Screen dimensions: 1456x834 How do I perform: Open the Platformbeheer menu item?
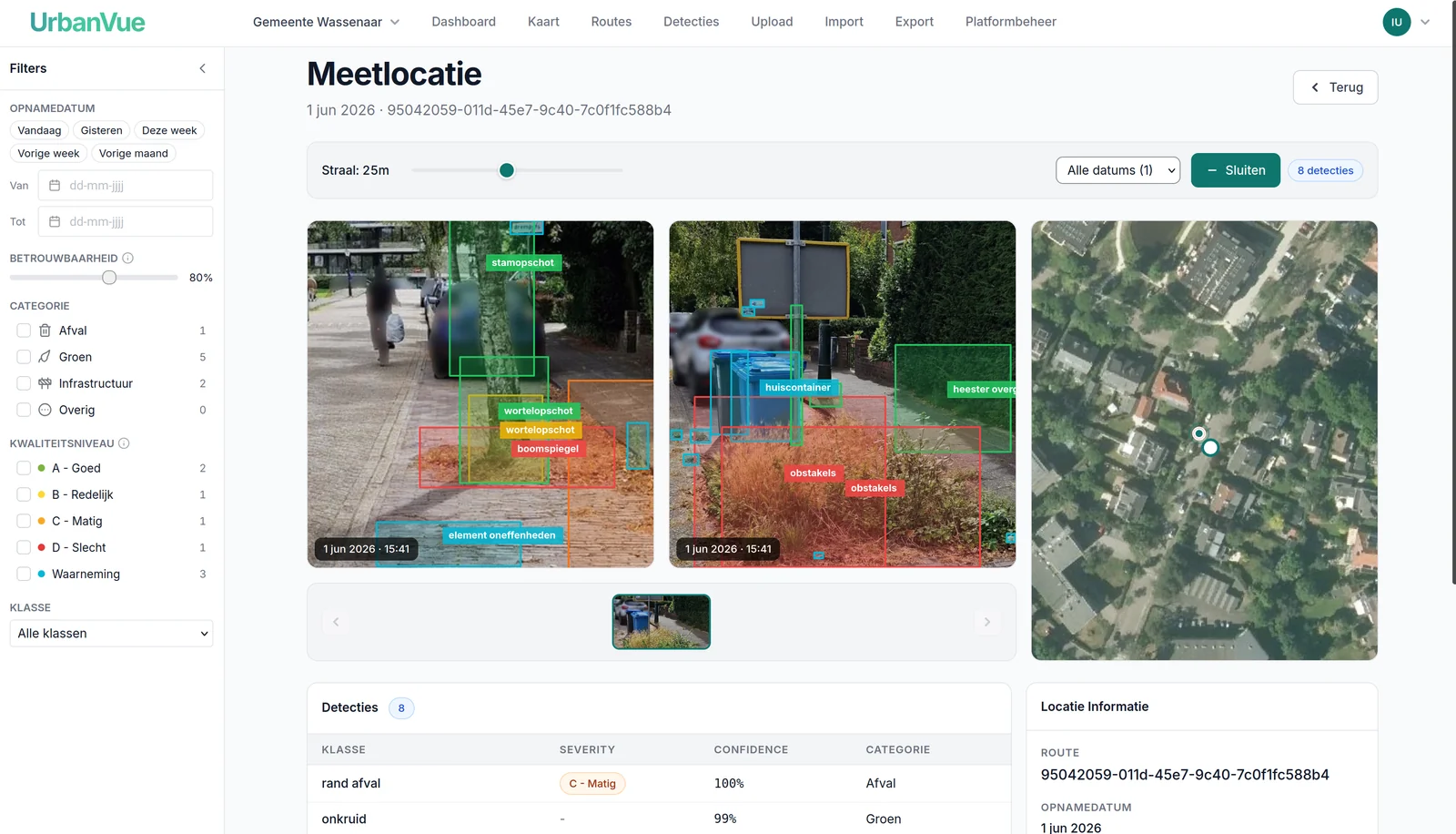(1011, 22)
